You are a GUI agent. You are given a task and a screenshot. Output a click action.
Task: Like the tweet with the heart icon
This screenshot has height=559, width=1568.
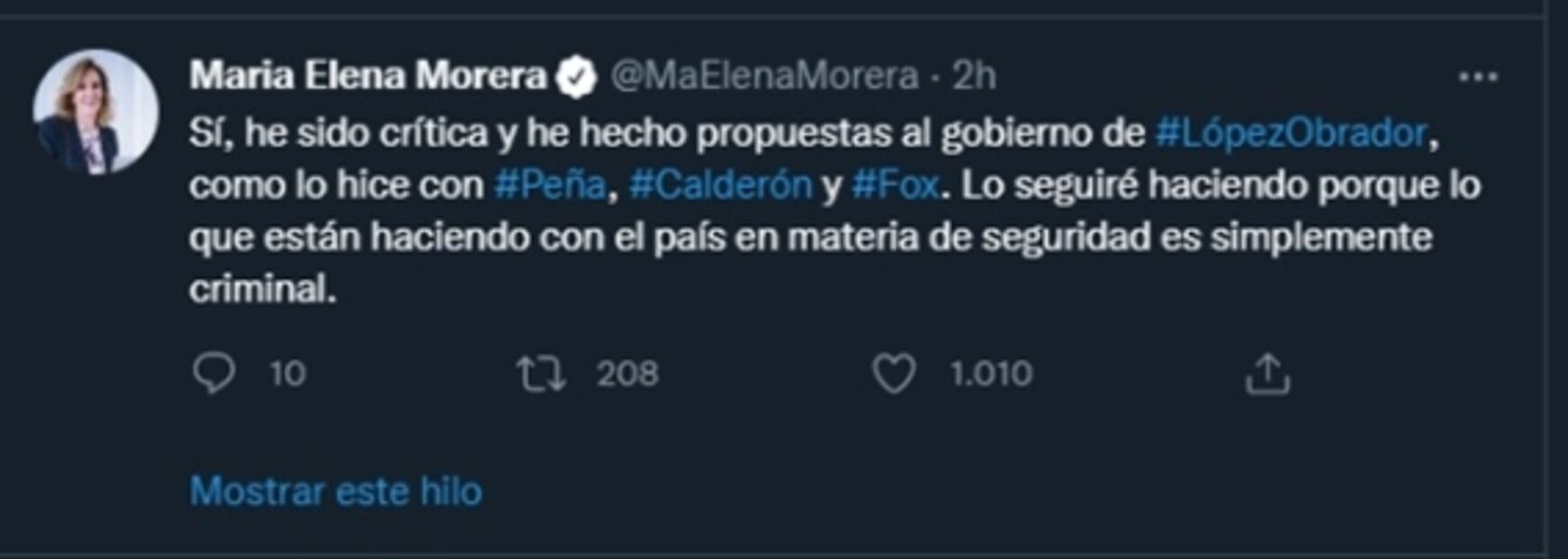coord(893,373)
